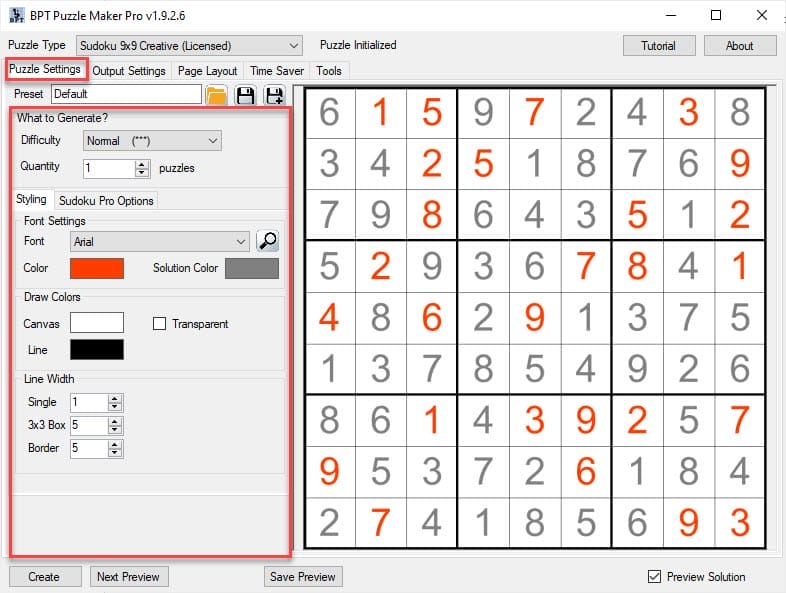The image size is (786, 593).
Task: Toggle the Preview Solution checkbox
Action: click(x=654, y=577)
